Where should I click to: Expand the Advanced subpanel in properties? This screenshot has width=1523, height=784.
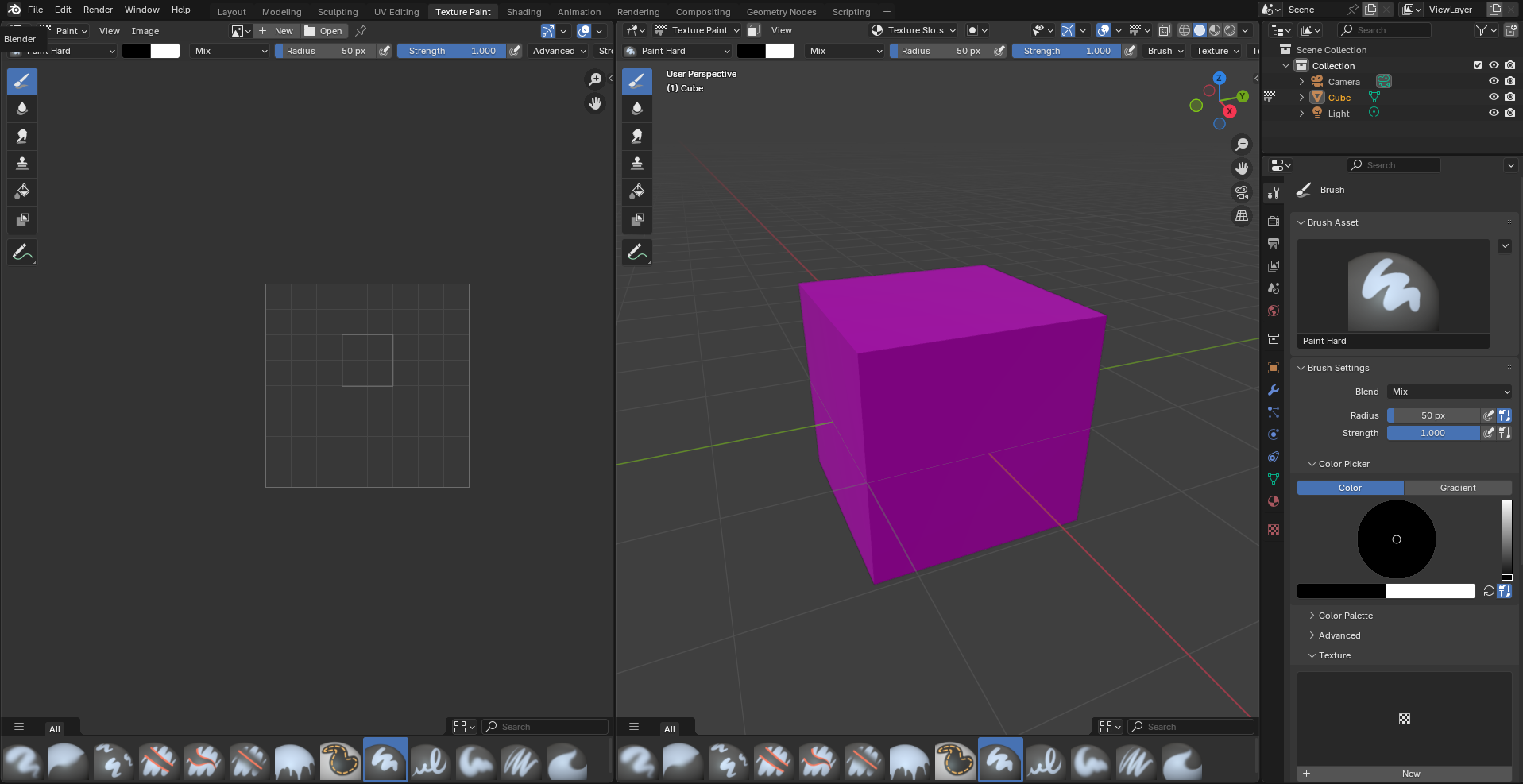click(x=1312, y=635)
